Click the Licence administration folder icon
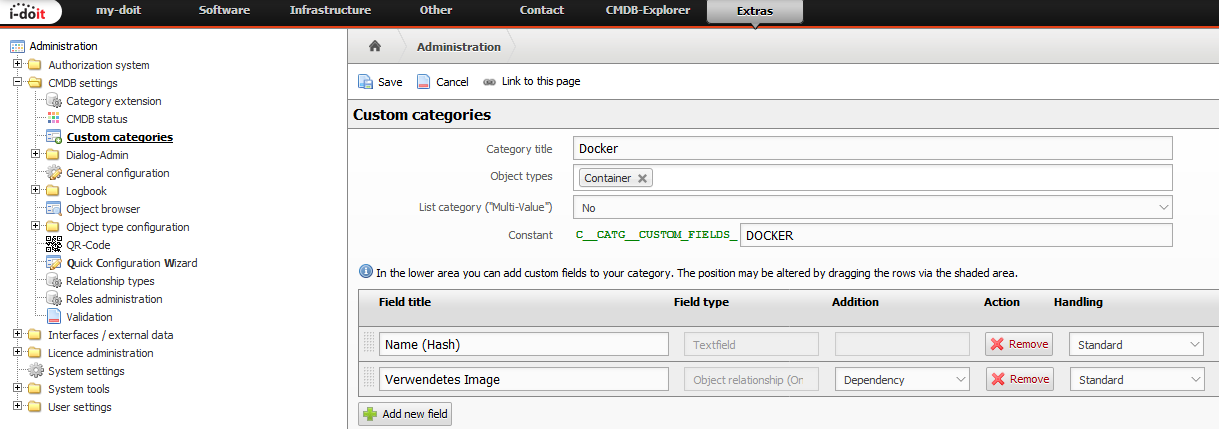The width and height of the screenshot is (1219, 429). [35, 353]
